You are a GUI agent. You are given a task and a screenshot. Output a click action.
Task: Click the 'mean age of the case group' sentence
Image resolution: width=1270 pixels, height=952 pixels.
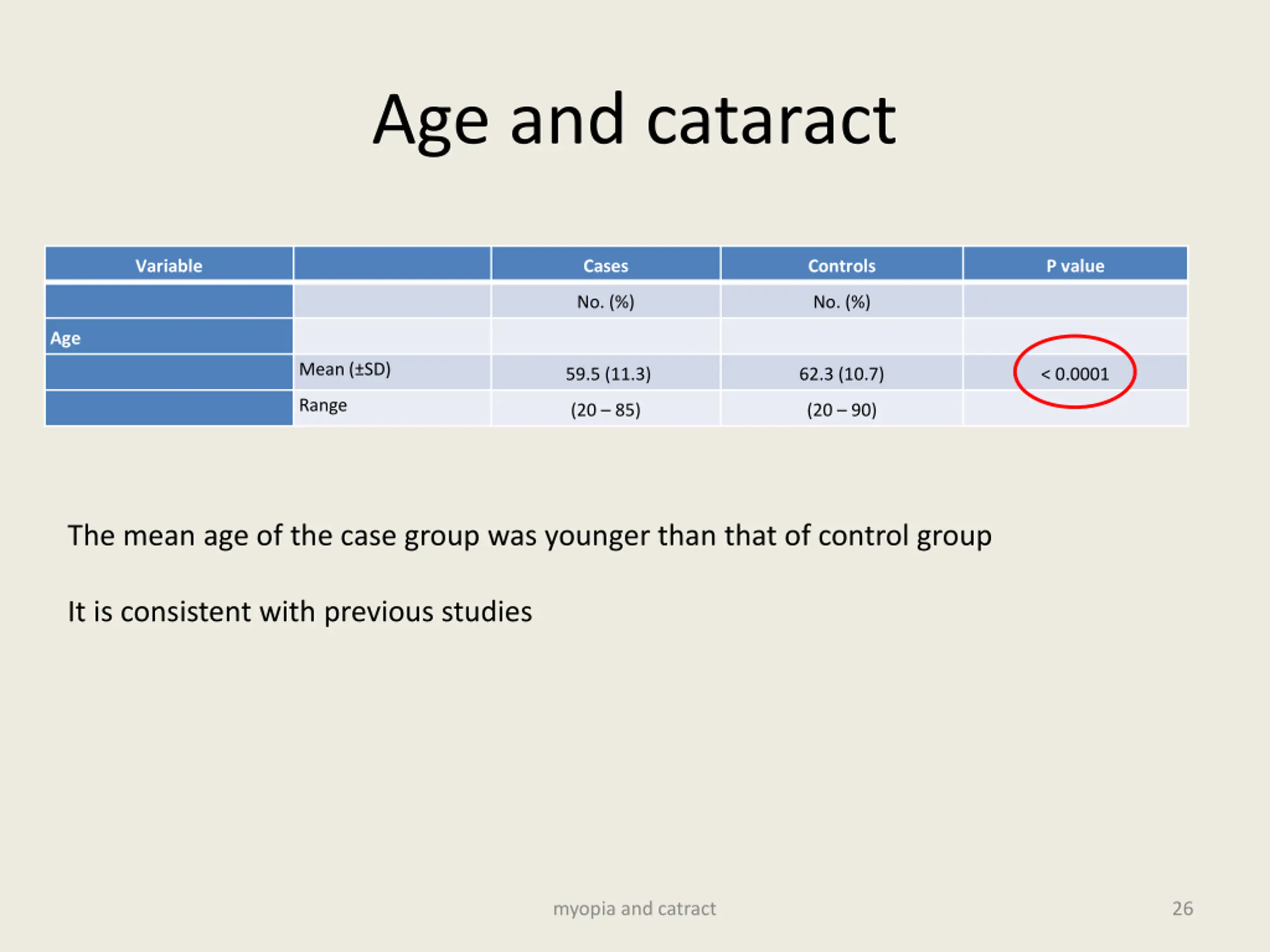coord(529,536)
